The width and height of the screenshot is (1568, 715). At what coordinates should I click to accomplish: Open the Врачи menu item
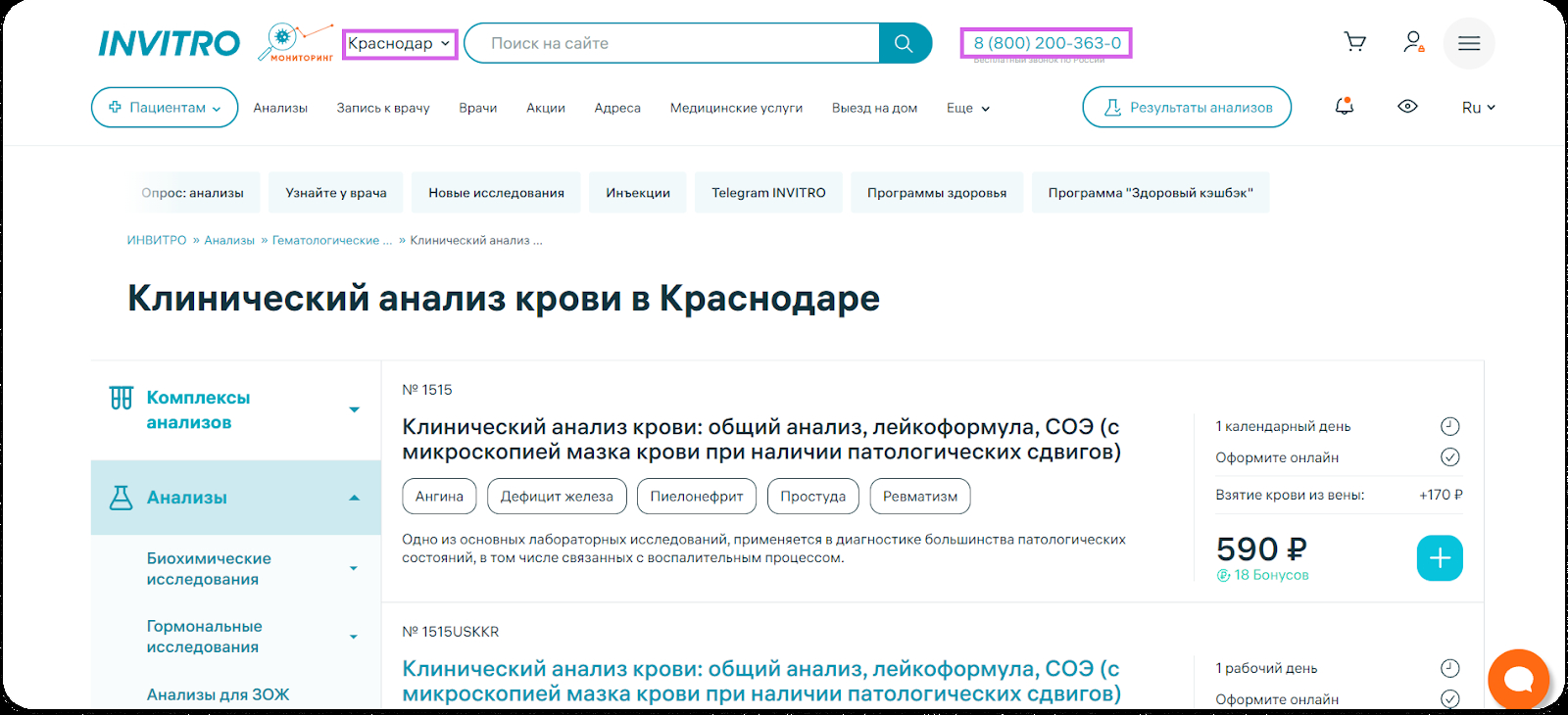[x=478, y=108]
